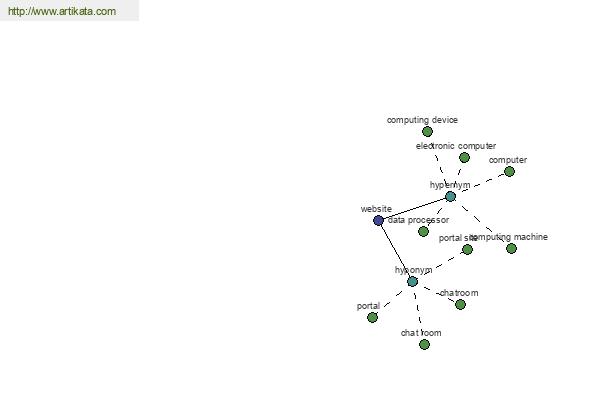Click the computer label text
This screenshot has height=400, width=600.
pyautogui.click(x=508, y=160)
